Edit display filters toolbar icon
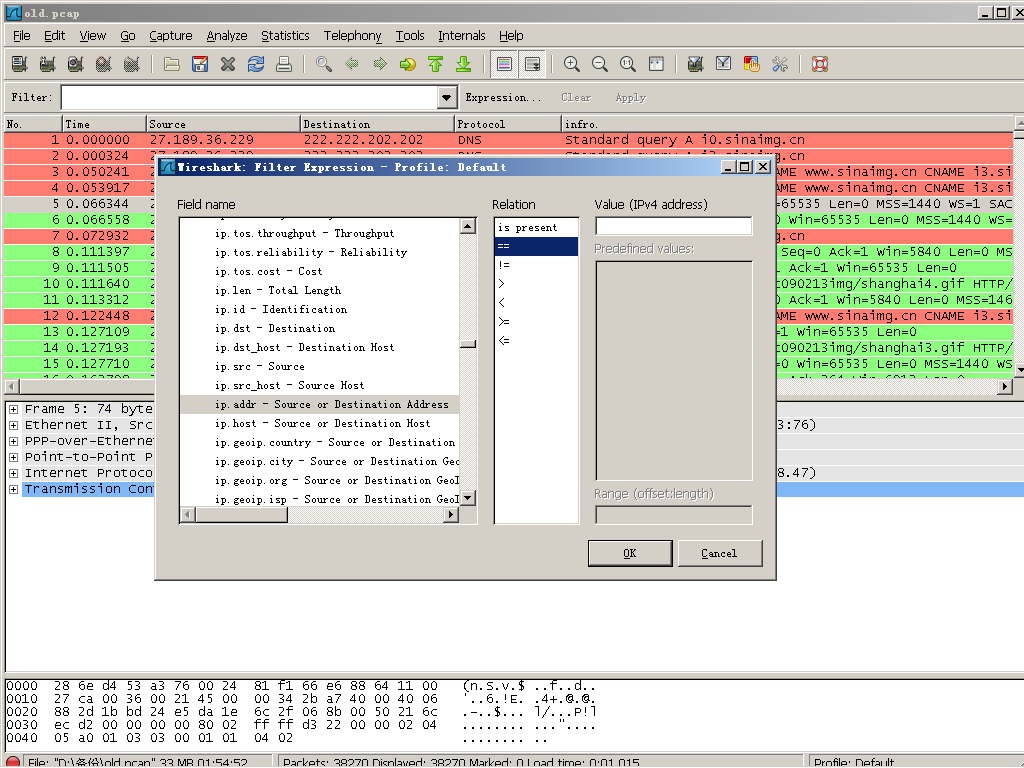This screenshot has height=768, width=1024. [724, 64]
